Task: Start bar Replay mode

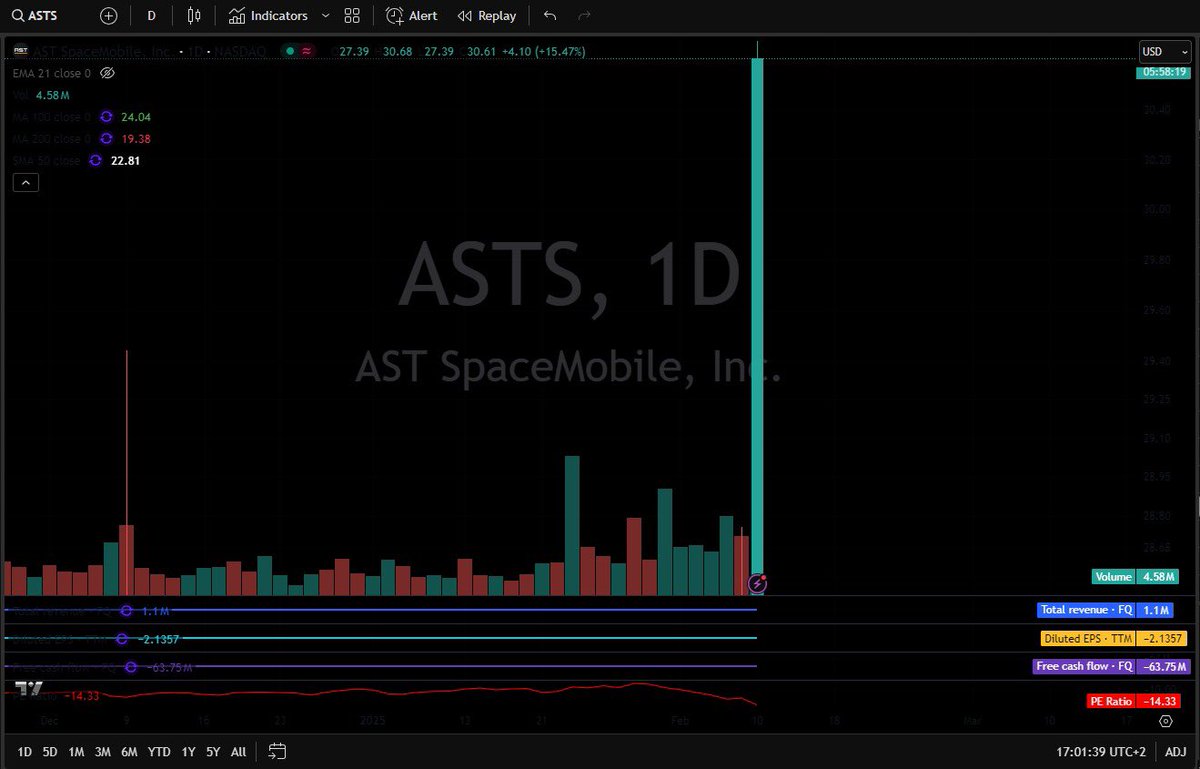Action: coord(487,16)
